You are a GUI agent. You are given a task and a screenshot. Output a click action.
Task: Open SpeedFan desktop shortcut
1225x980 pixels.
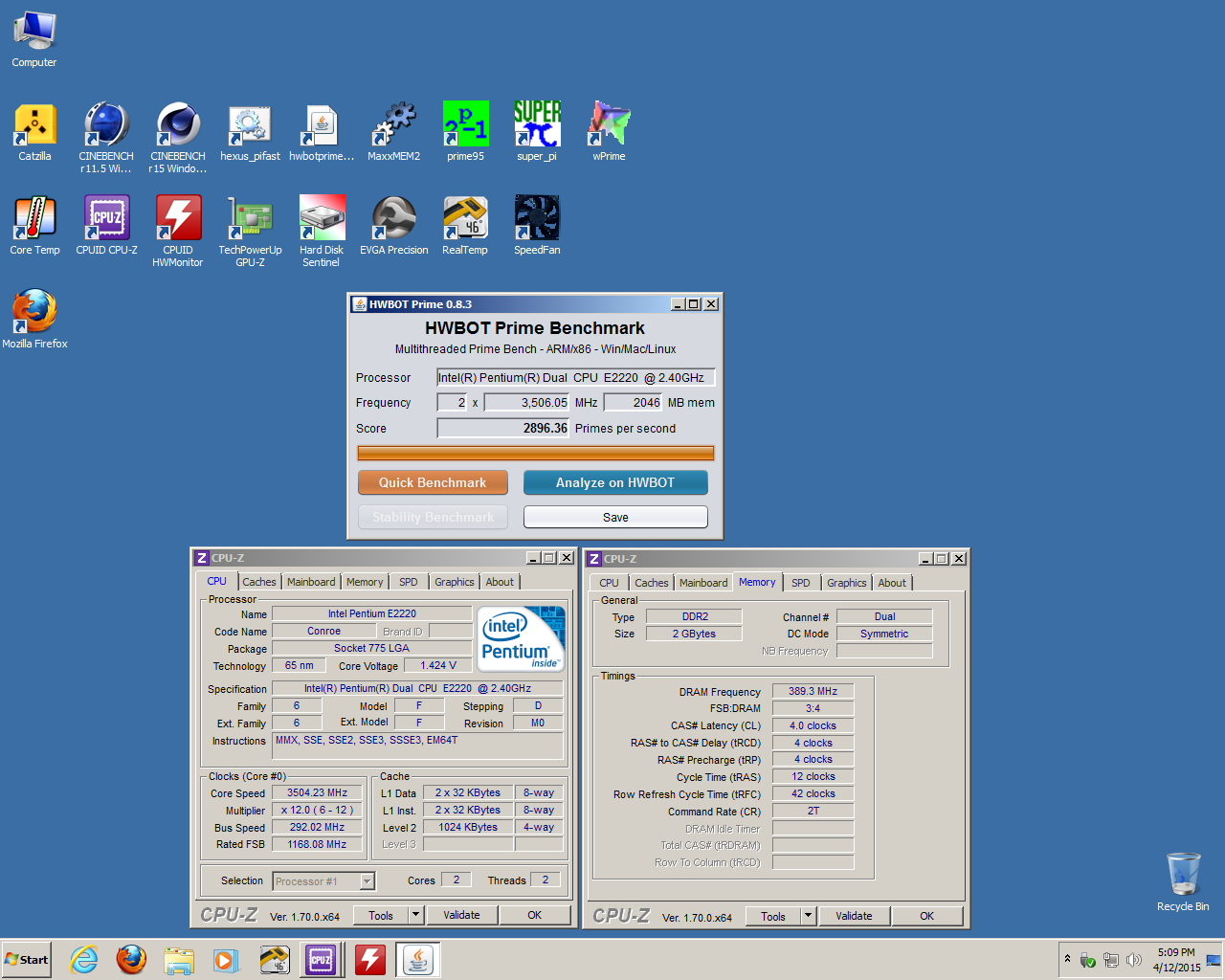tap(537, 226)
